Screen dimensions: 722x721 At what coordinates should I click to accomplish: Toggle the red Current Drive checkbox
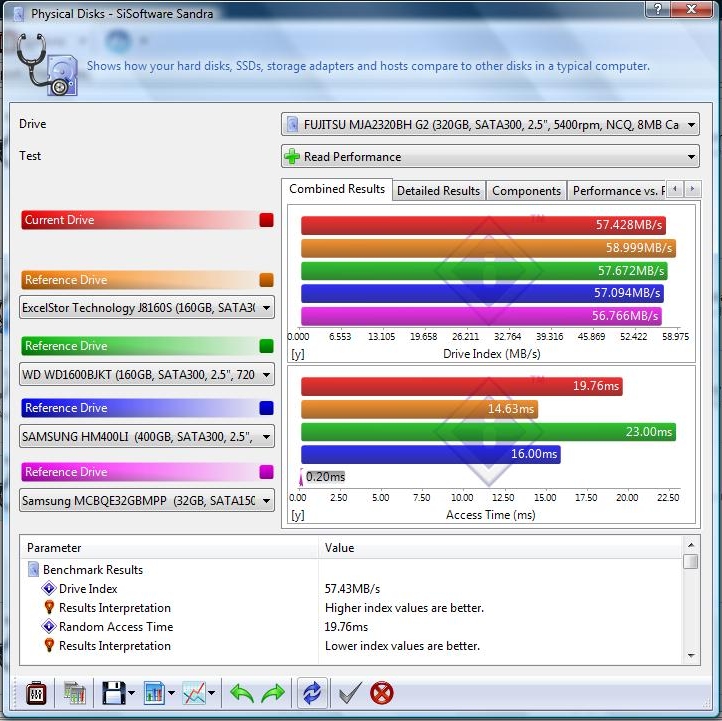coord(266,220)
